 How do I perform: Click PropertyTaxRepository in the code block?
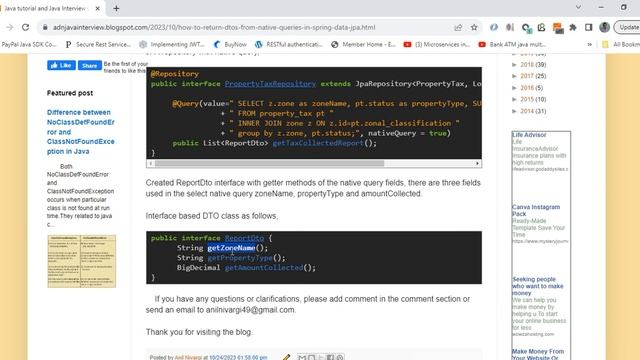[270, 84]
